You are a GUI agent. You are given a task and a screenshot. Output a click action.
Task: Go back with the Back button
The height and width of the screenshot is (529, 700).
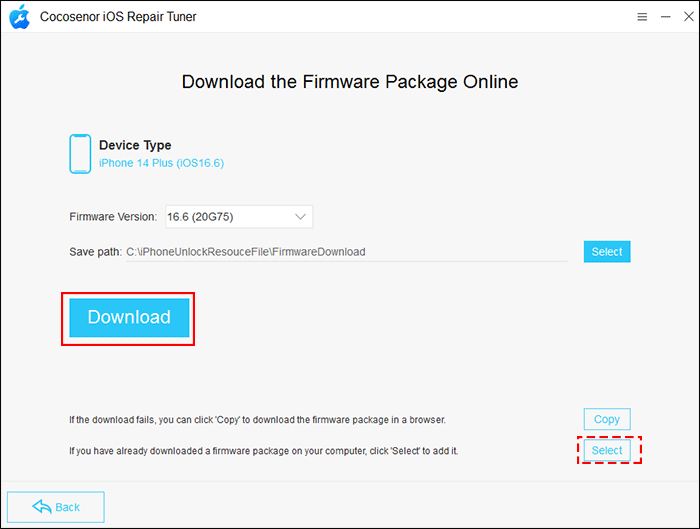pos(56,507)
